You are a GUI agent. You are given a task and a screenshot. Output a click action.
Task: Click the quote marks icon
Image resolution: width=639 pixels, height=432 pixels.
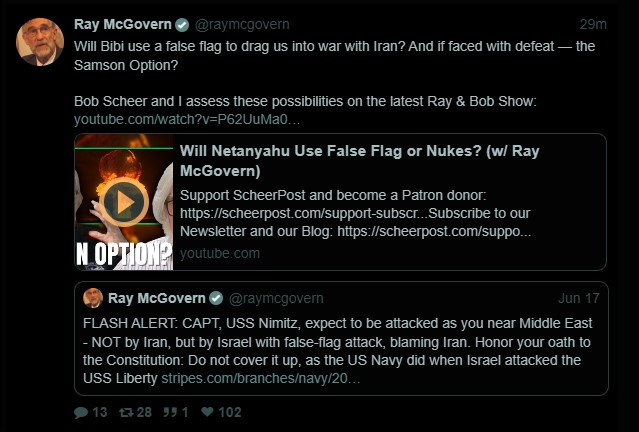[170, 412]
